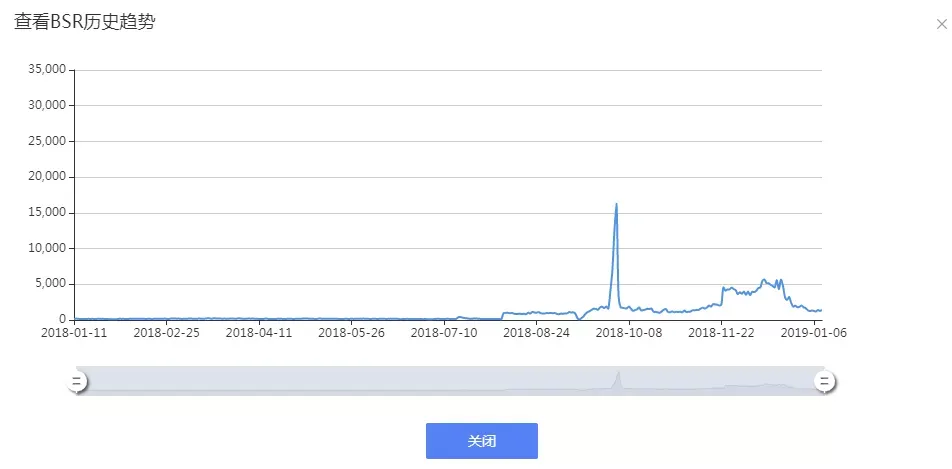The width and height of the screenshot is (952, 469).
Task: Click the 2019-01-06 x-axis label
Action: (814, 335)
